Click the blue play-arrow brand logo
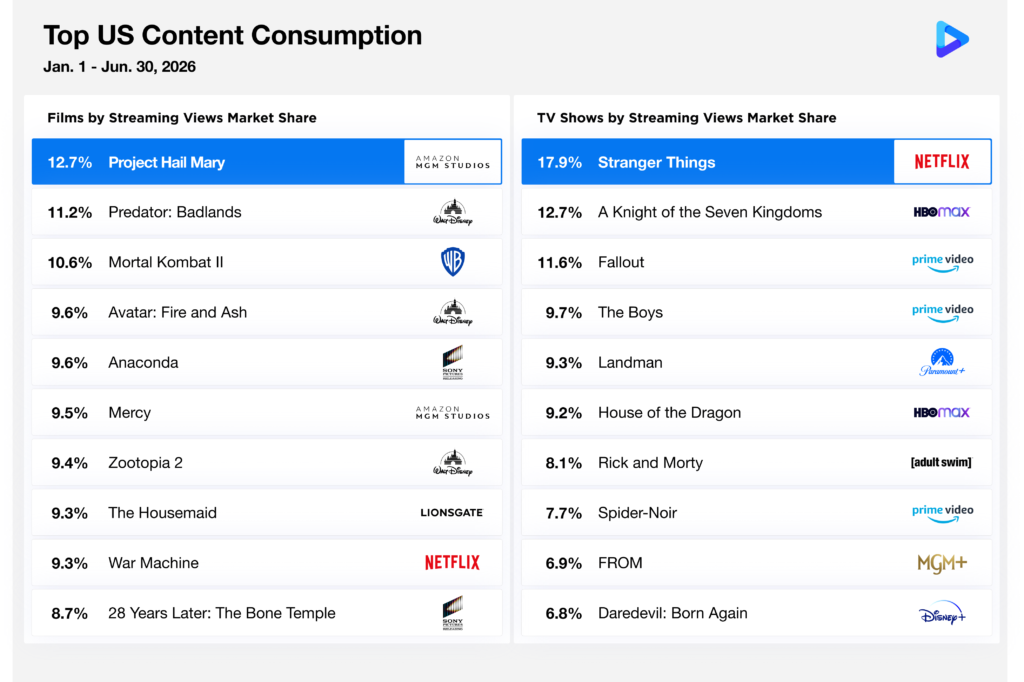The width and height of the screenshot is (1024, 682). 952,39
